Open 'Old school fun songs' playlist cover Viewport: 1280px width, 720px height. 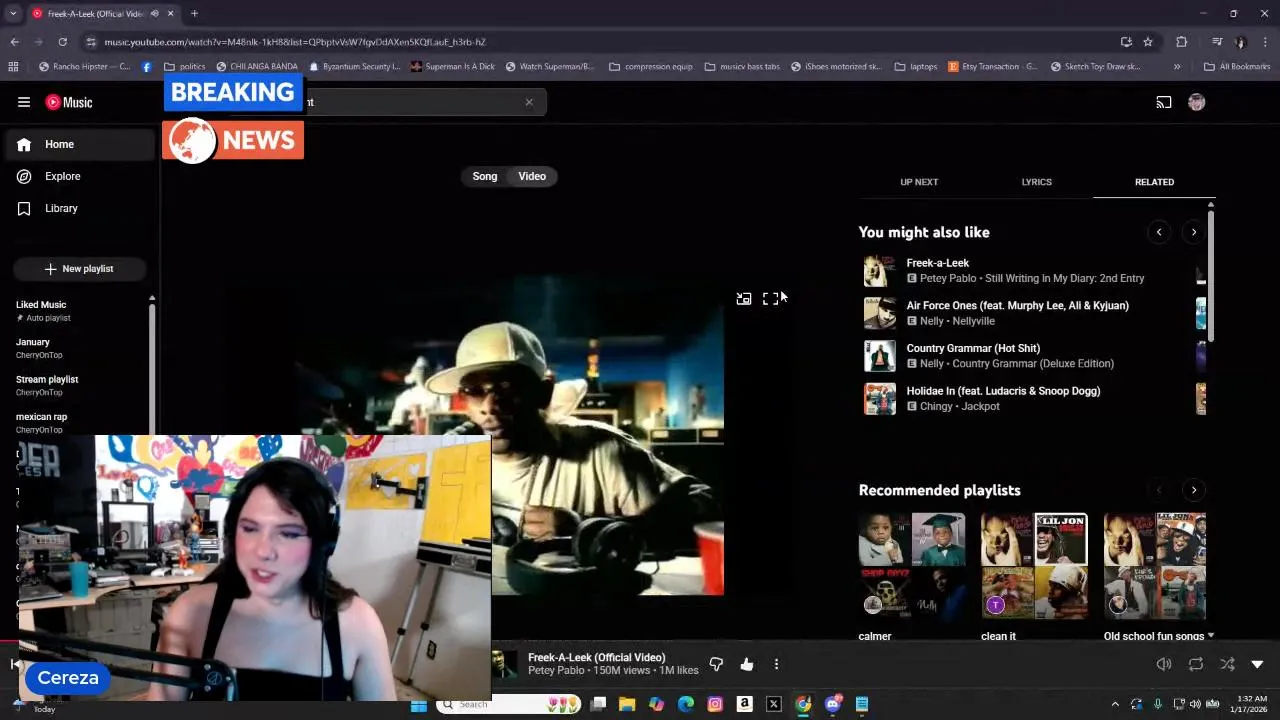click(1155, 566)
